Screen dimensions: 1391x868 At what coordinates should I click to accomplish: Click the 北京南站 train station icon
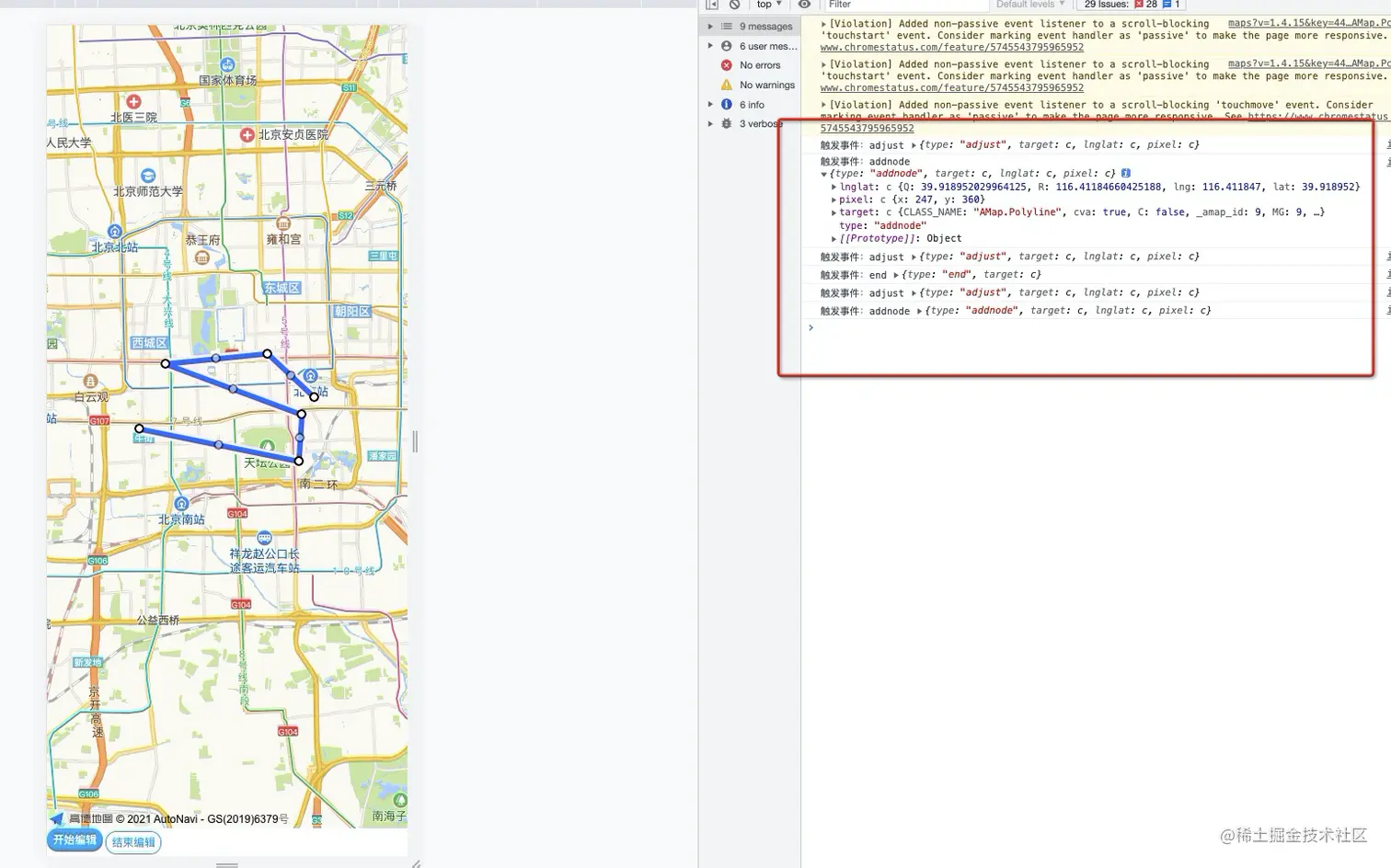click(x=181, y=504)
